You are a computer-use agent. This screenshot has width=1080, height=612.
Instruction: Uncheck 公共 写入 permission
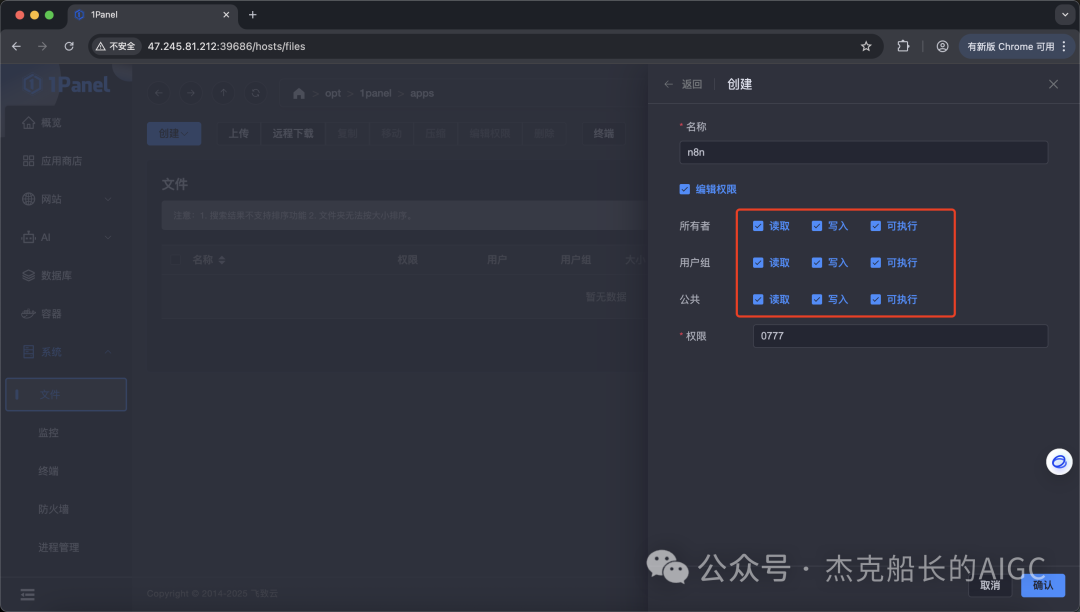click(x=817, y=299)
